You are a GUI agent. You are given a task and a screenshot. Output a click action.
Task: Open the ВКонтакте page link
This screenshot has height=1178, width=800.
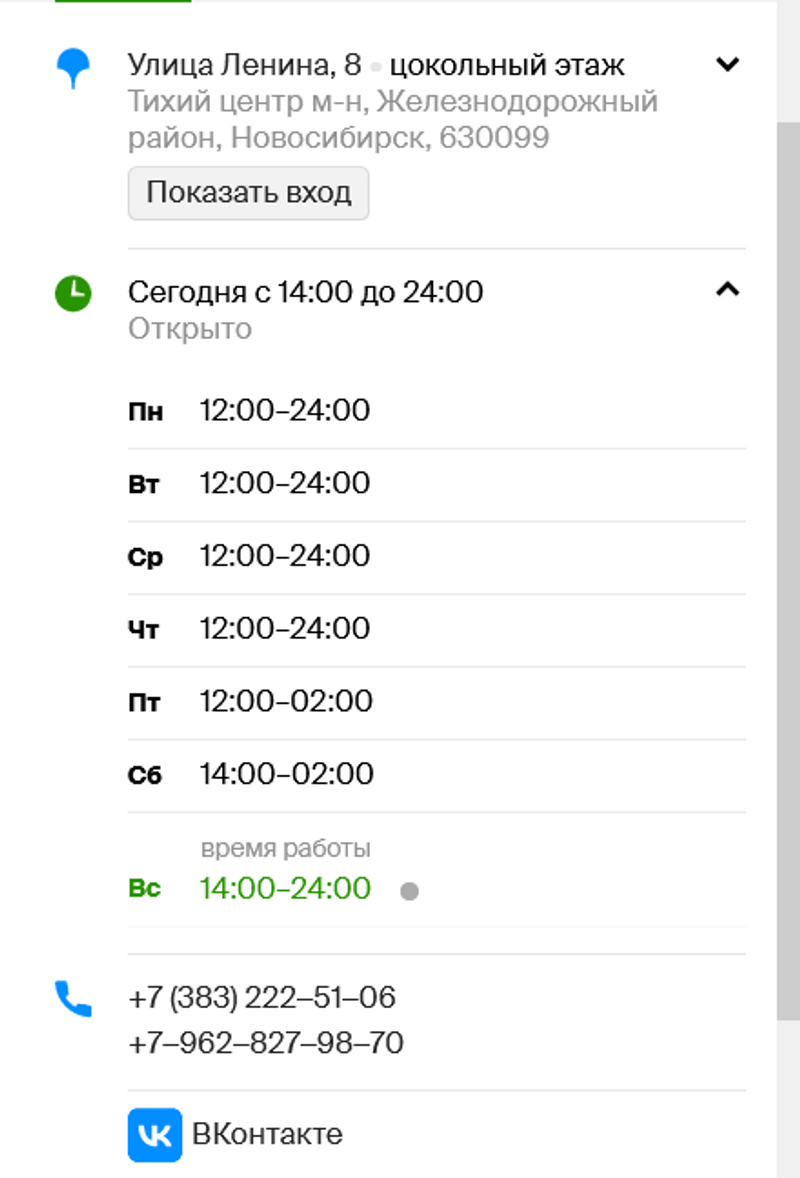pos(267,1135)
